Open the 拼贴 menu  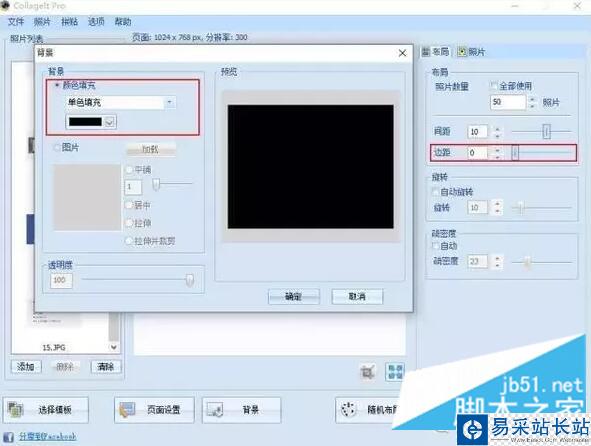tap(69, 22)
